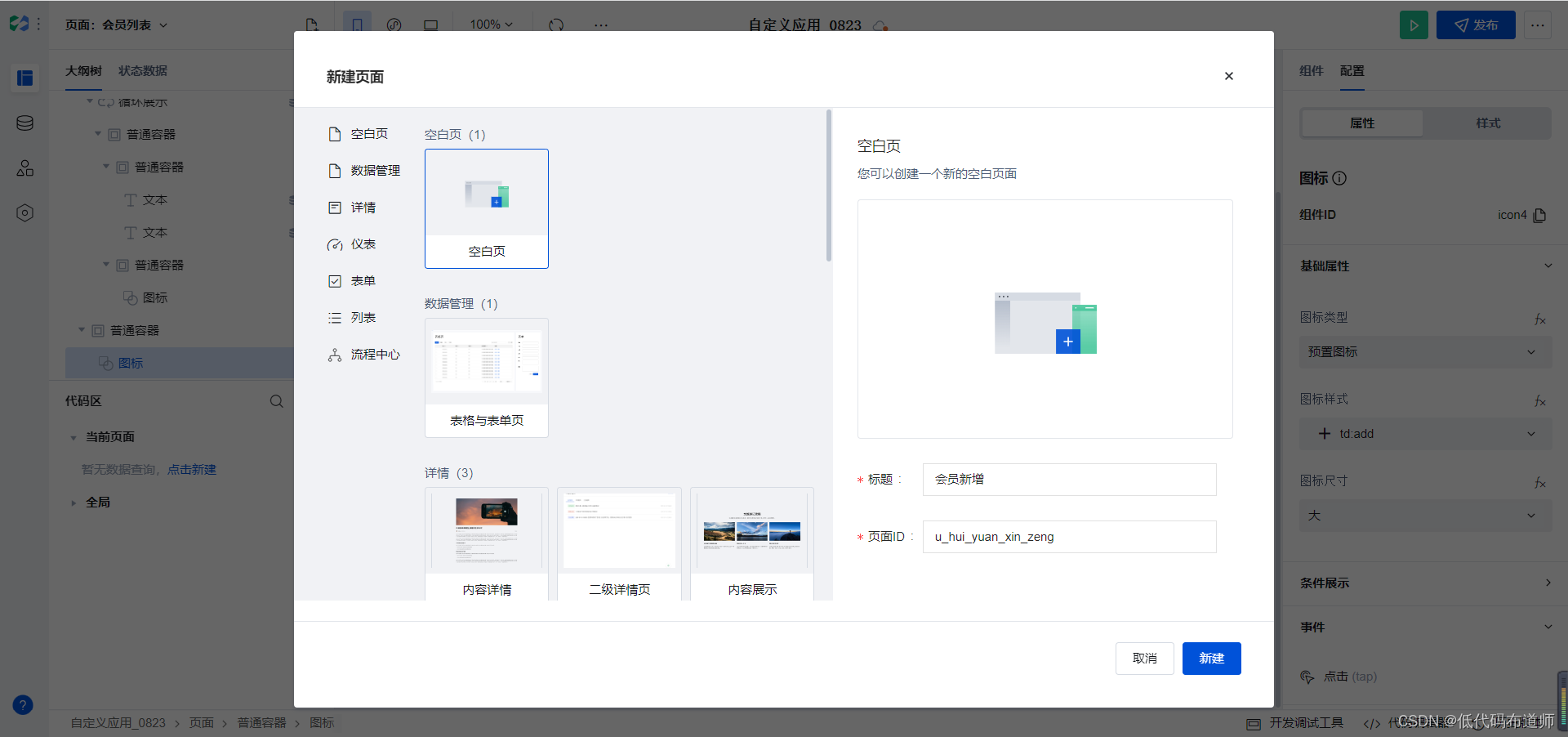
Task: Open the td:add icon style dropdown
Action: 1426,434
